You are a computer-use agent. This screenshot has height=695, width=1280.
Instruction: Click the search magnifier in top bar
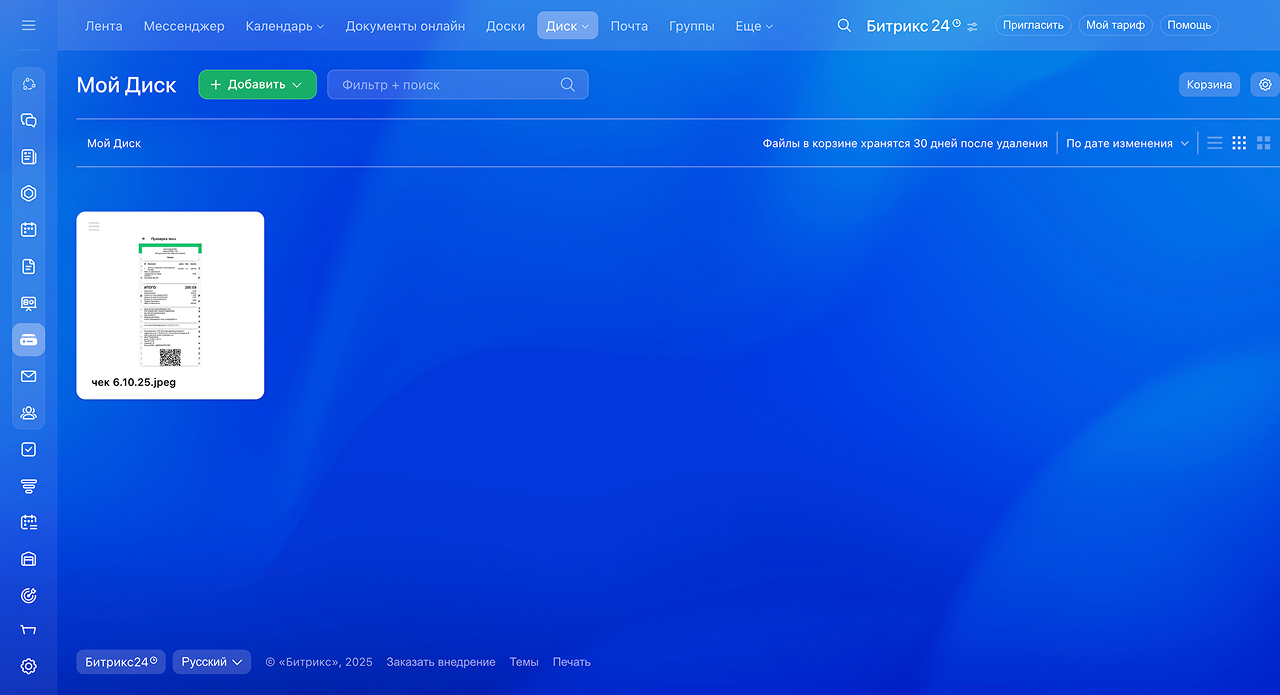(x=844, y=25)
